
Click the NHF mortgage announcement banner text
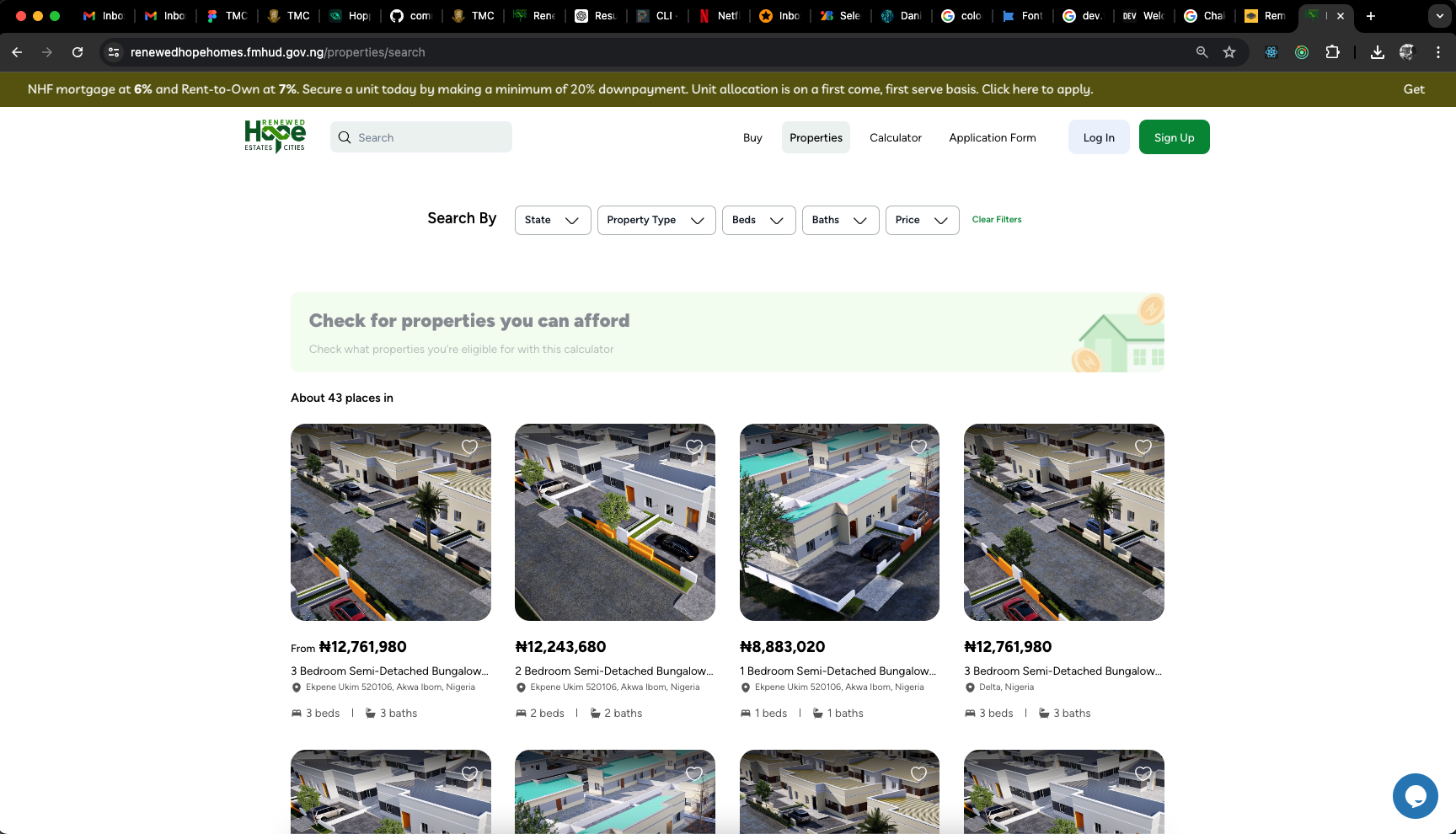click(x=560, y=89)
